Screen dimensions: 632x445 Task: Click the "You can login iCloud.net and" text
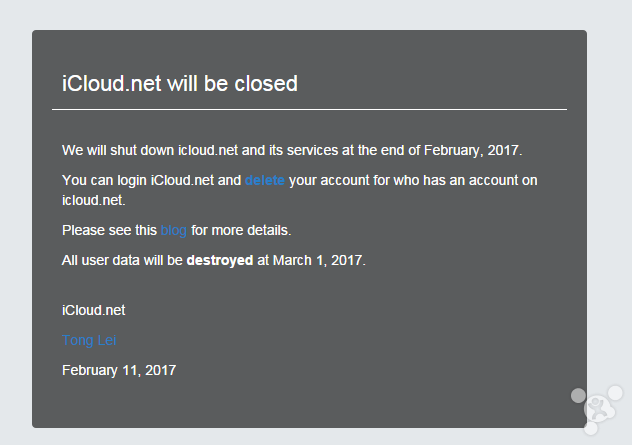pyautogui.click(x=151, y=181)
